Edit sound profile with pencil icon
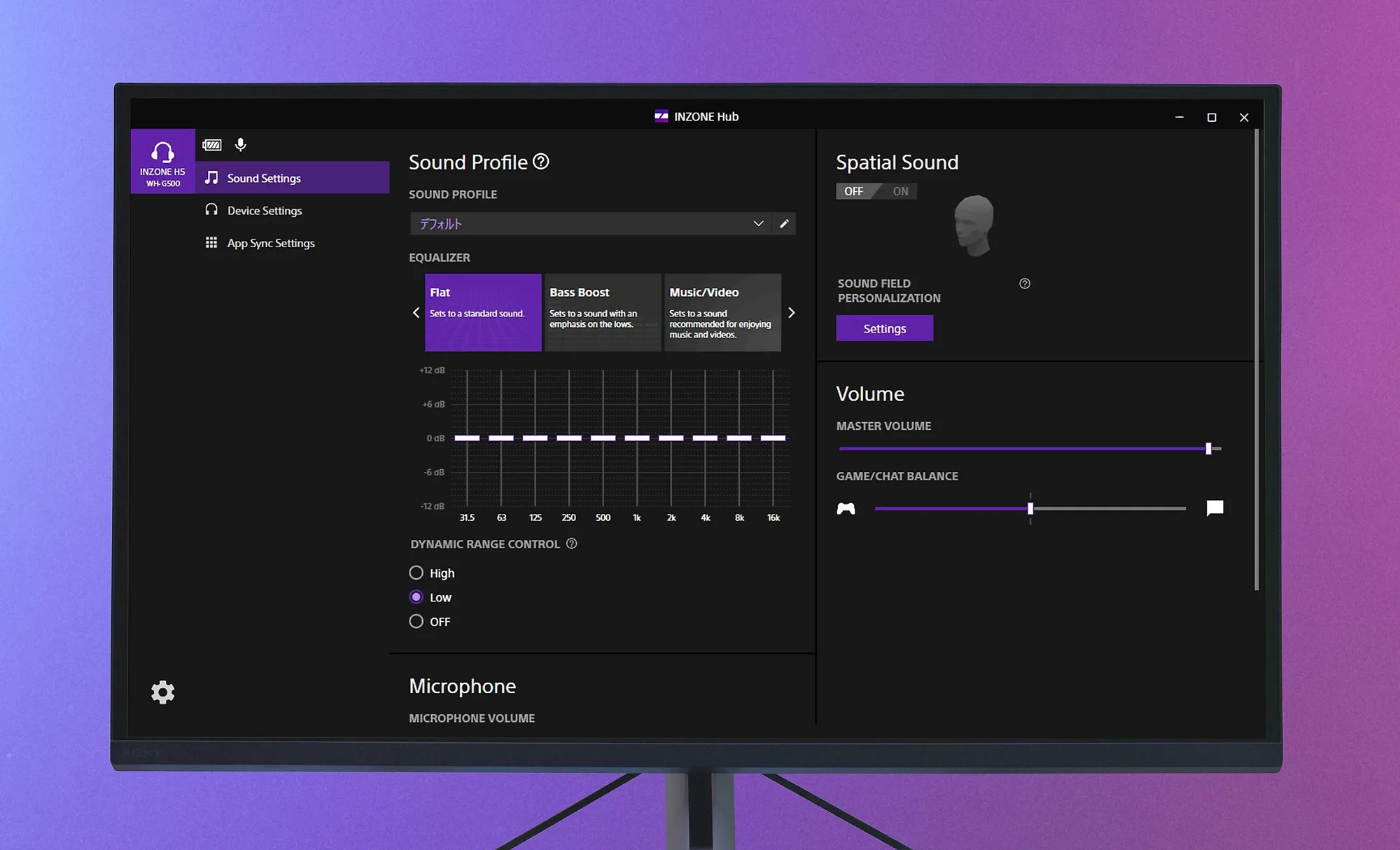 click(784, 223)
